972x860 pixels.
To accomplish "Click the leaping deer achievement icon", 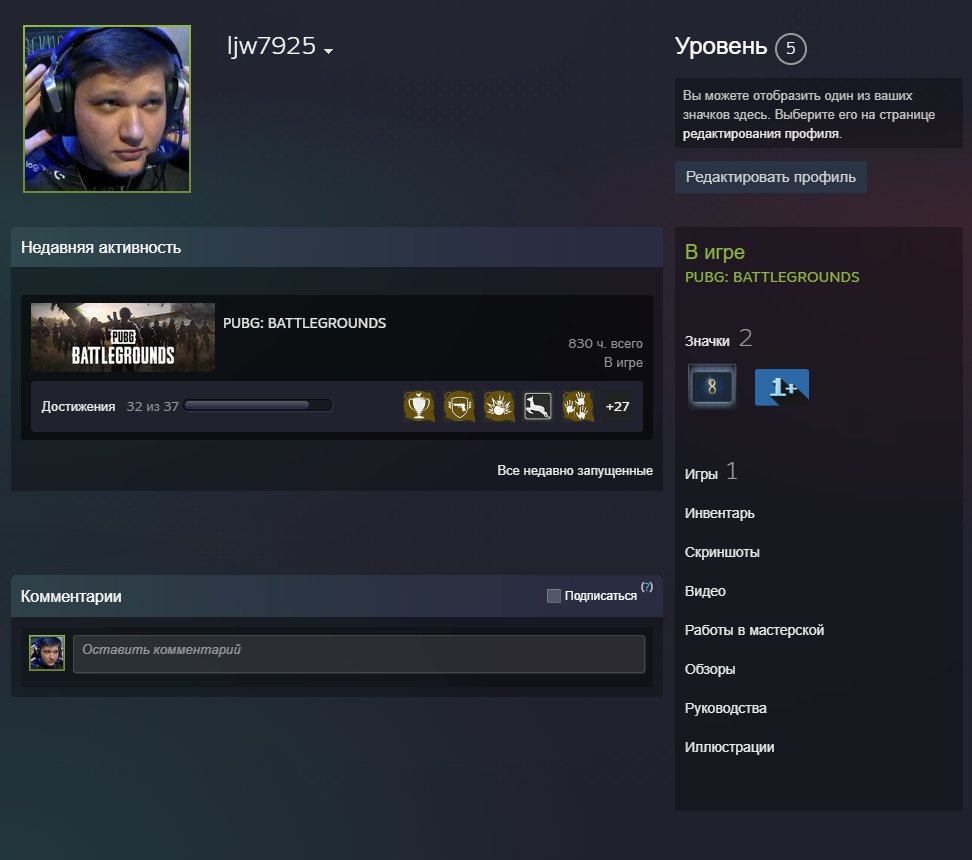I will [x=538, y=407].
